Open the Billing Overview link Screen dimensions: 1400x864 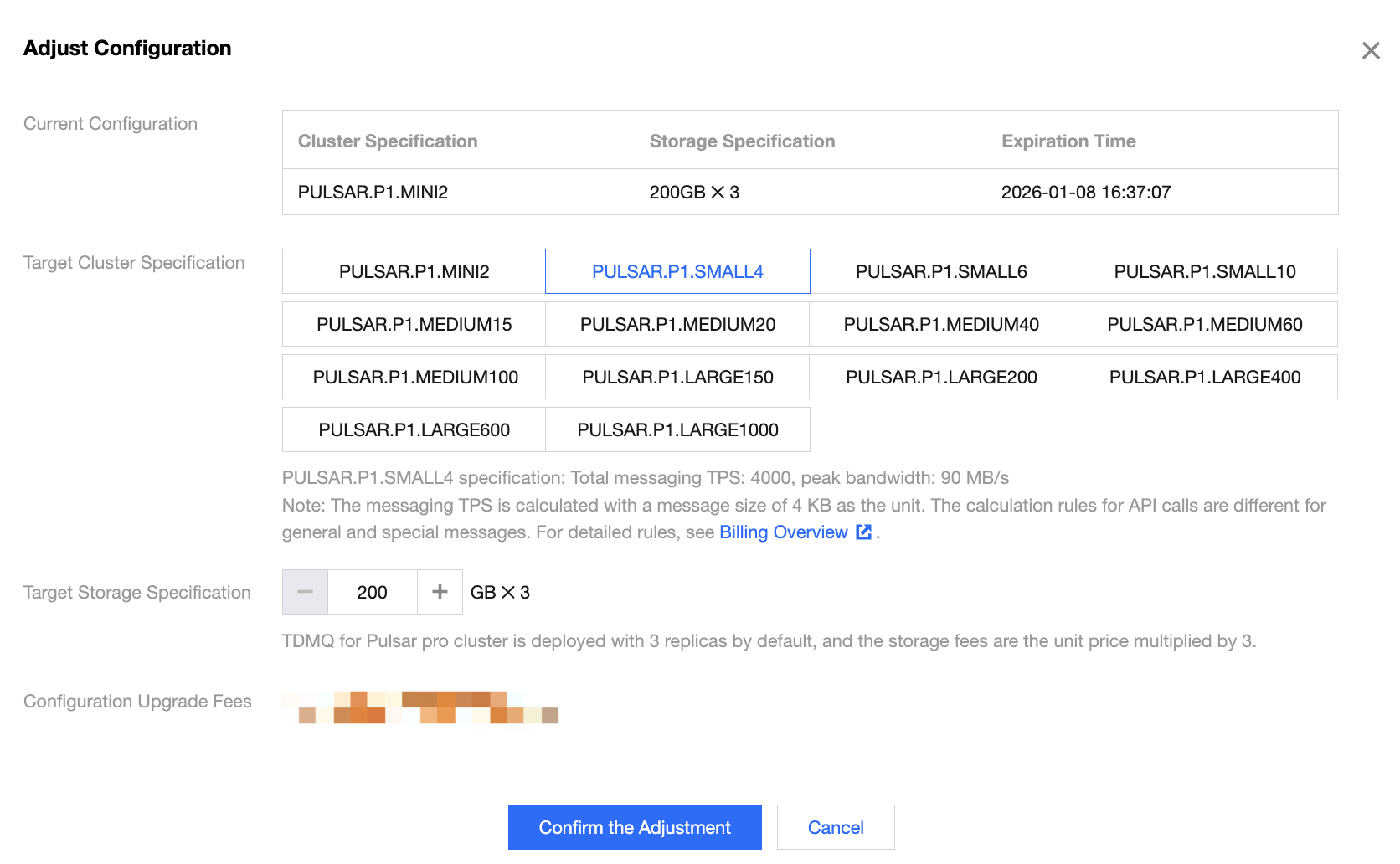[783, 532]
